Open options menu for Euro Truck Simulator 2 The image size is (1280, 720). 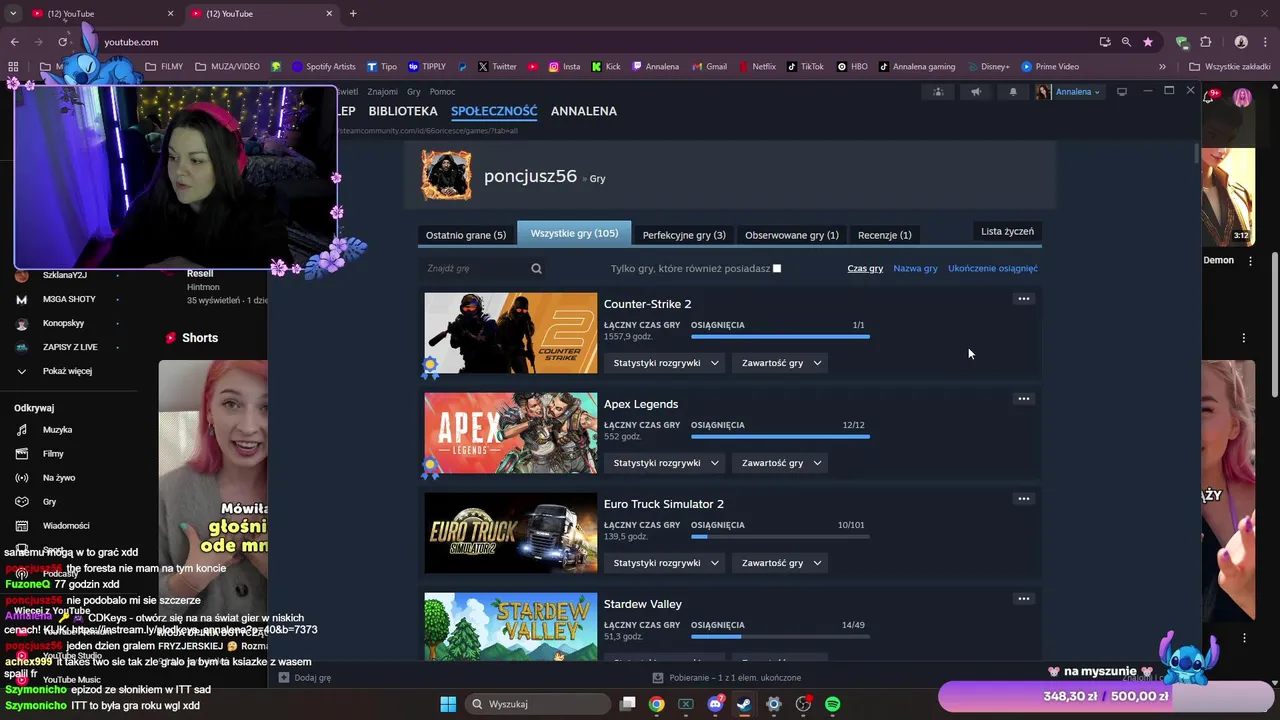coord(1023,499)
